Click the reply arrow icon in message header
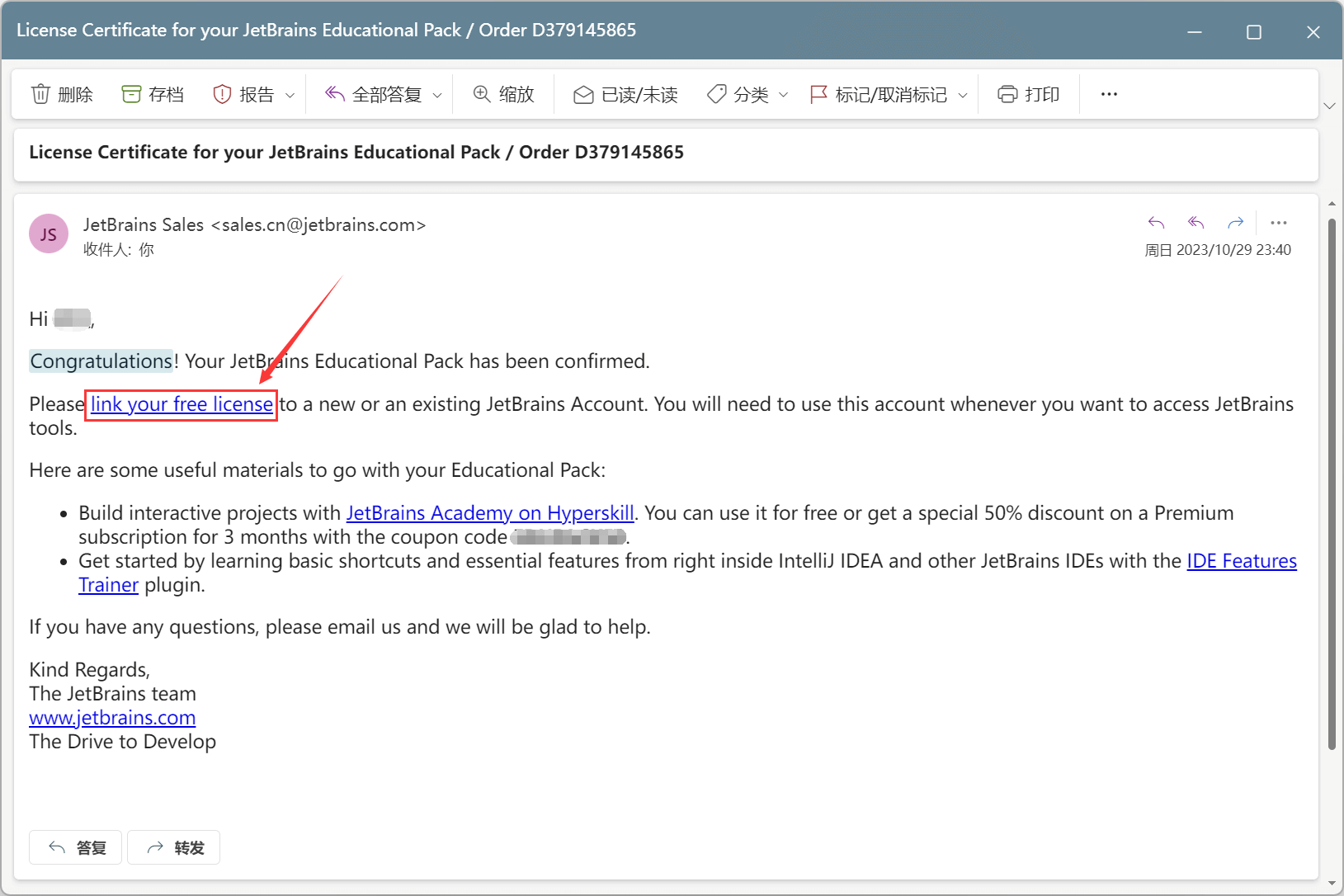Screen dimensions: 1344x896 (x=1156, y=223)
